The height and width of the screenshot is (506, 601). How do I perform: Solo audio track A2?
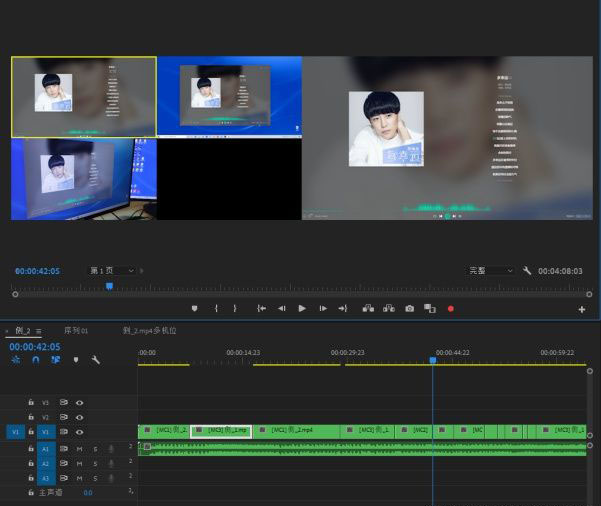tap(95, 464)
